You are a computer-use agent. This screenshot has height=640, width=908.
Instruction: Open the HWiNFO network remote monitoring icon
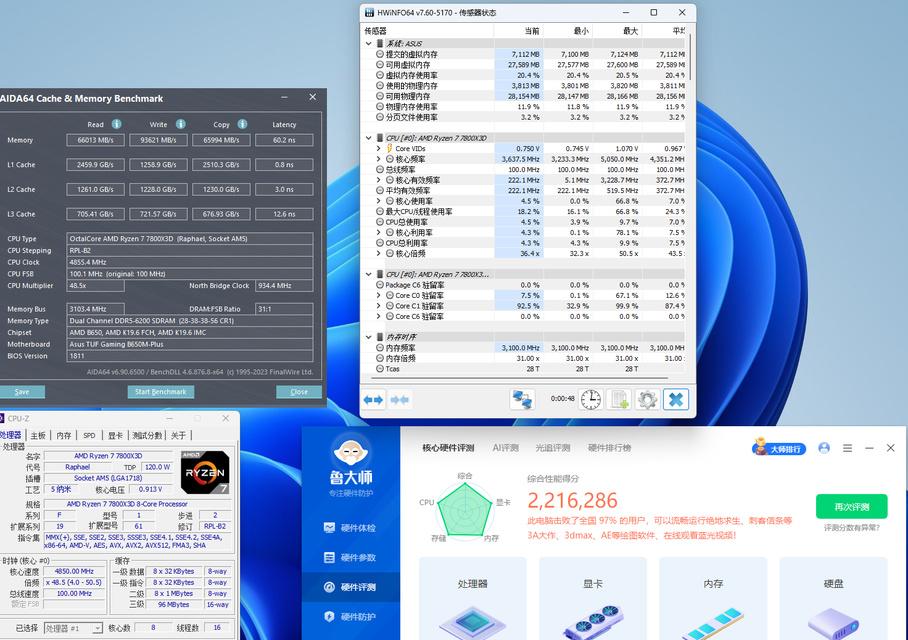522,400
